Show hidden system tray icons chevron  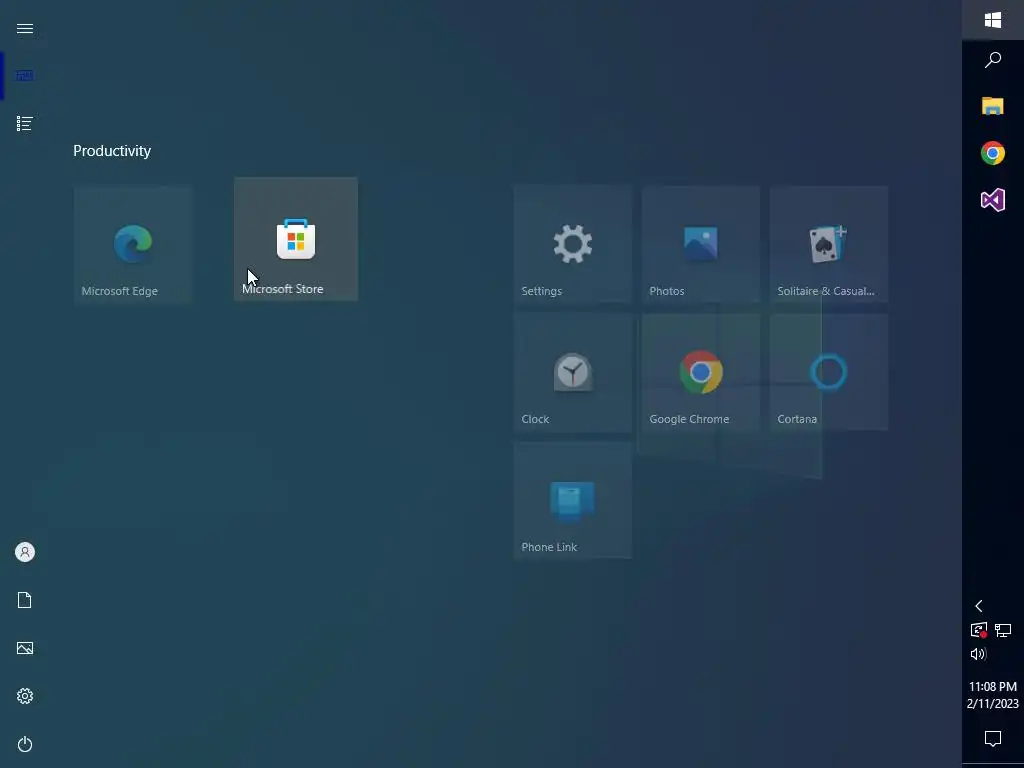pos(979,606)
